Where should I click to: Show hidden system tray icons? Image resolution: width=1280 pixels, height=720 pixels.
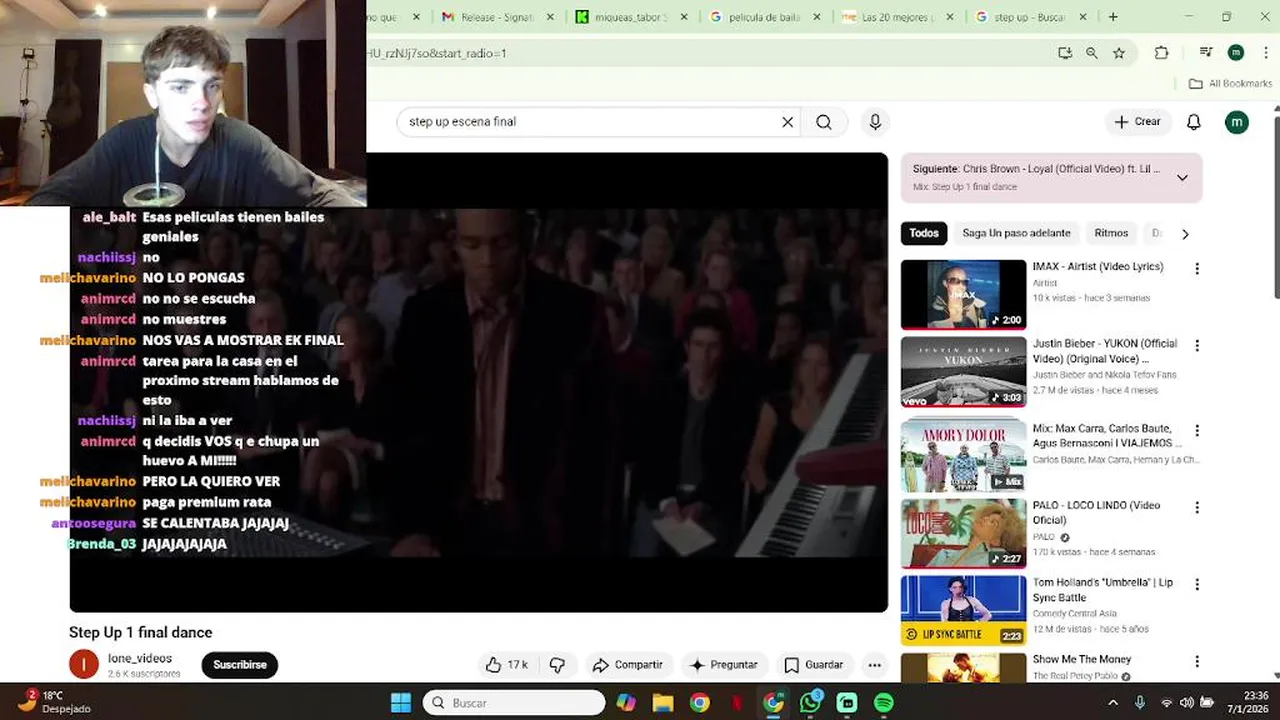1113,703
